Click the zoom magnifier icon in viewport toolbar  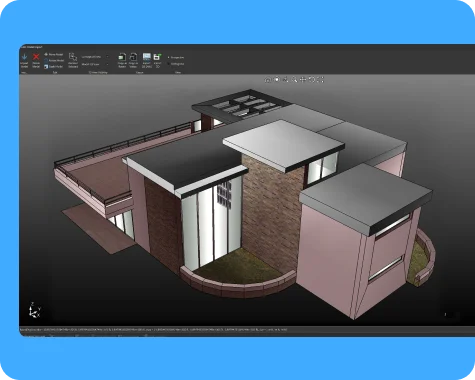pyautogui.click(x=295, y=80)
